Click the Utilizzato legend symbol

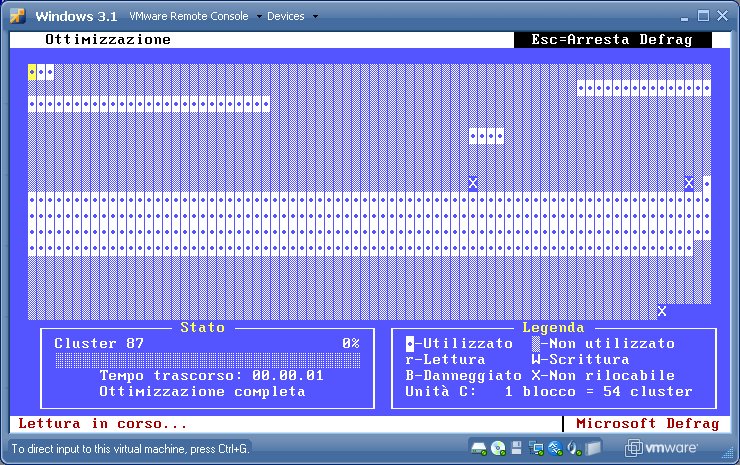click(x=410, y=344)
